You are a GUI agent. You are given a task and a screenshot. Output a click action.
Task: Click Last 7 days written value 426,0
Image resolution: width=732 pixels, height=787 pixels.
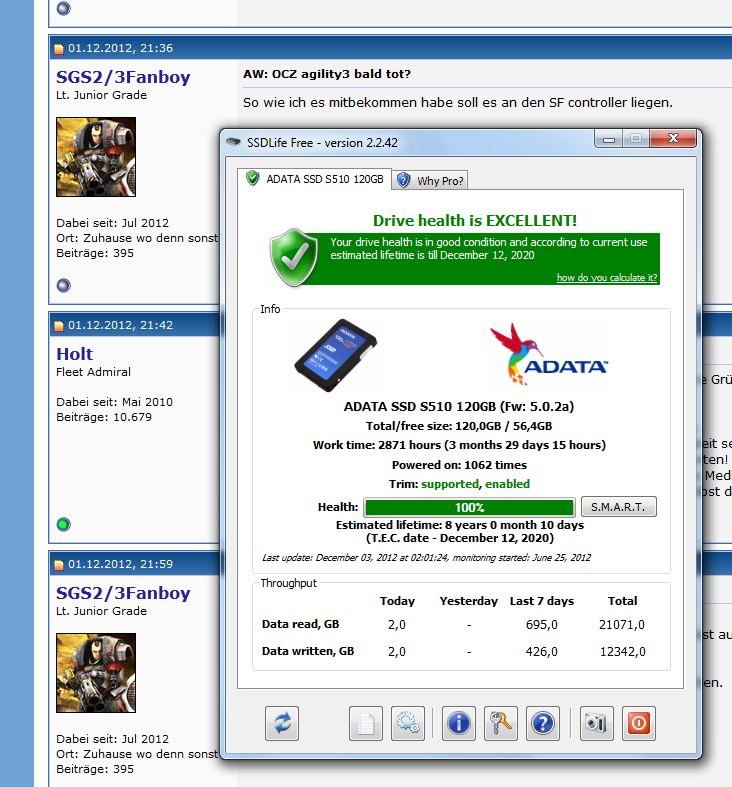542,652
